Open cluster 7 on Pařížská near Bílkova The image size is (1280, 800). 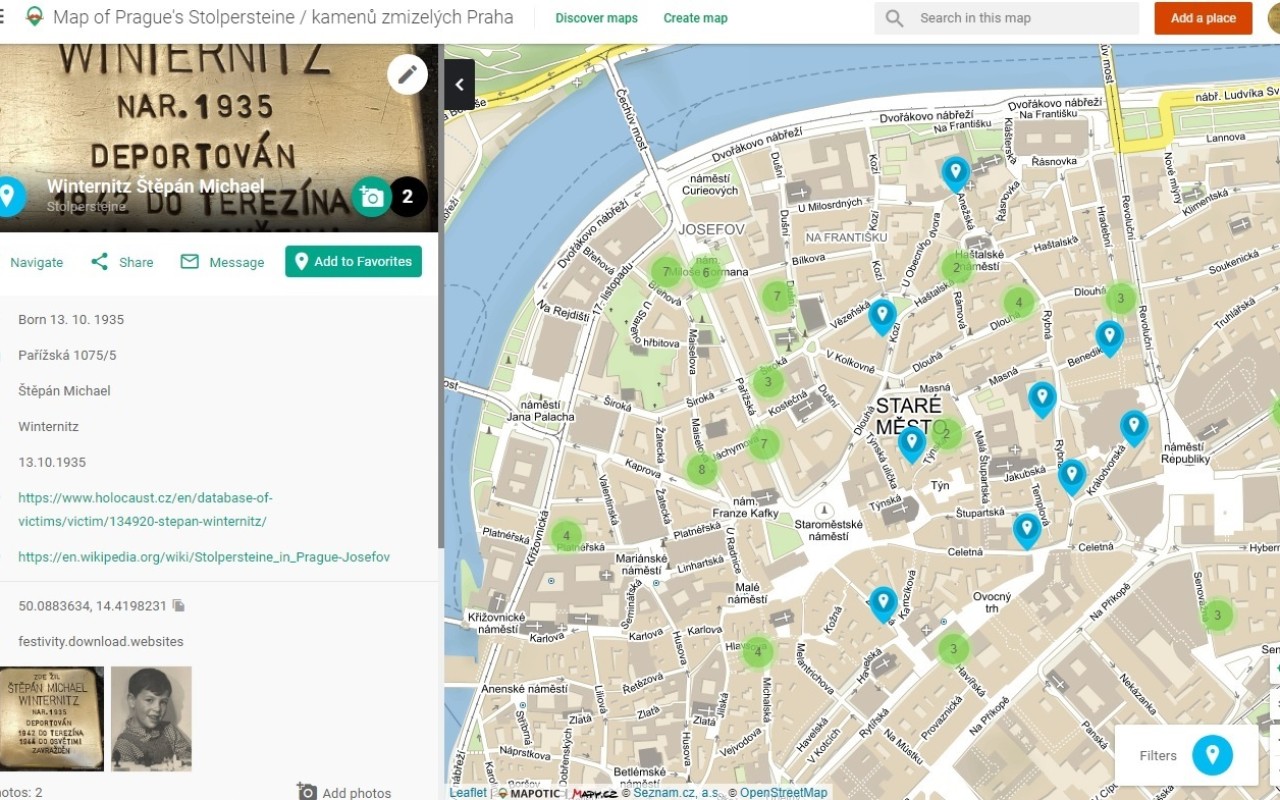coord(776,296)
